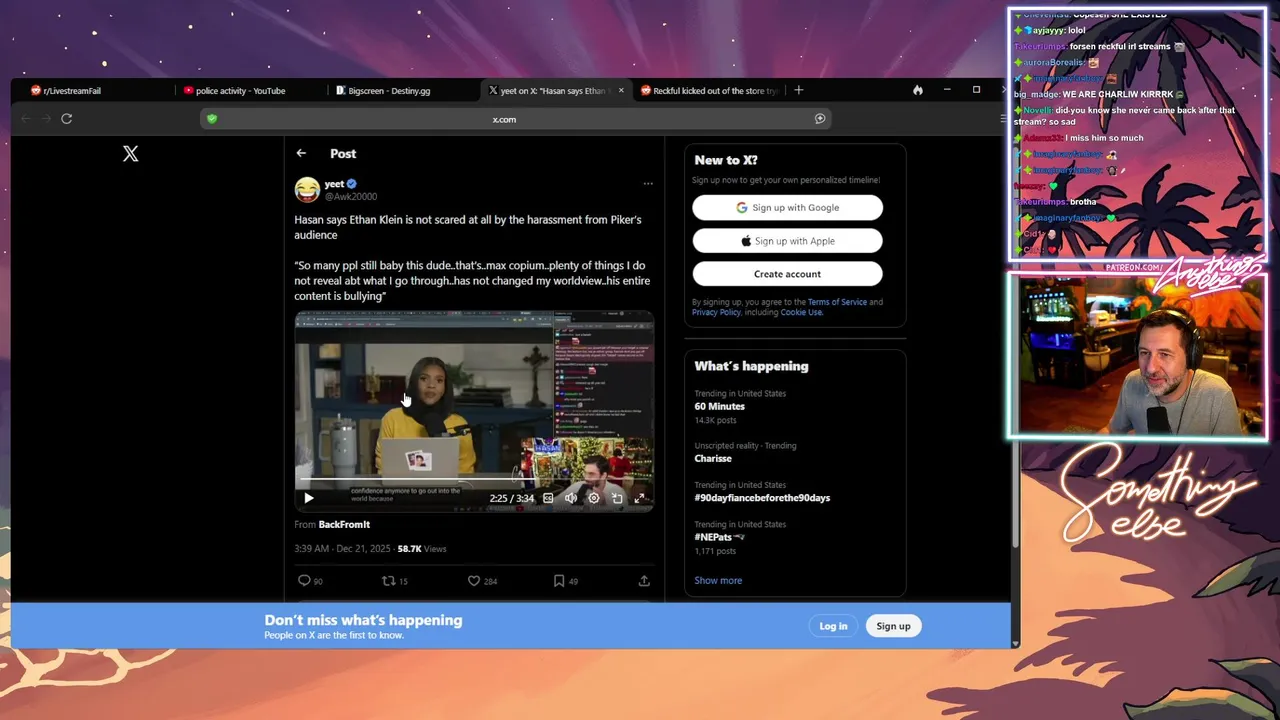
Task: Open the BackFromIt source link
Action: click(x=344, y=525)
